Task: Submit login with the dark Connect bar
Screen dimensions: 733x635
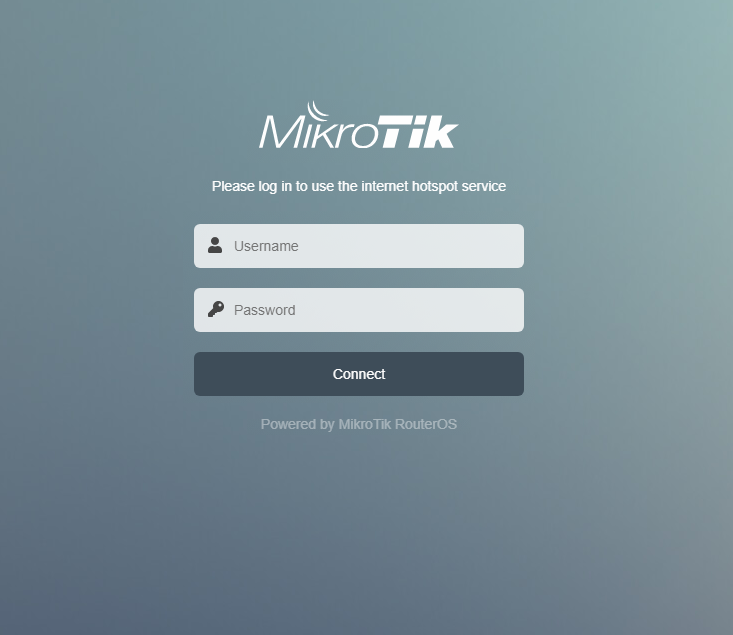Action: pyautogui.click(x=359, y=374)
